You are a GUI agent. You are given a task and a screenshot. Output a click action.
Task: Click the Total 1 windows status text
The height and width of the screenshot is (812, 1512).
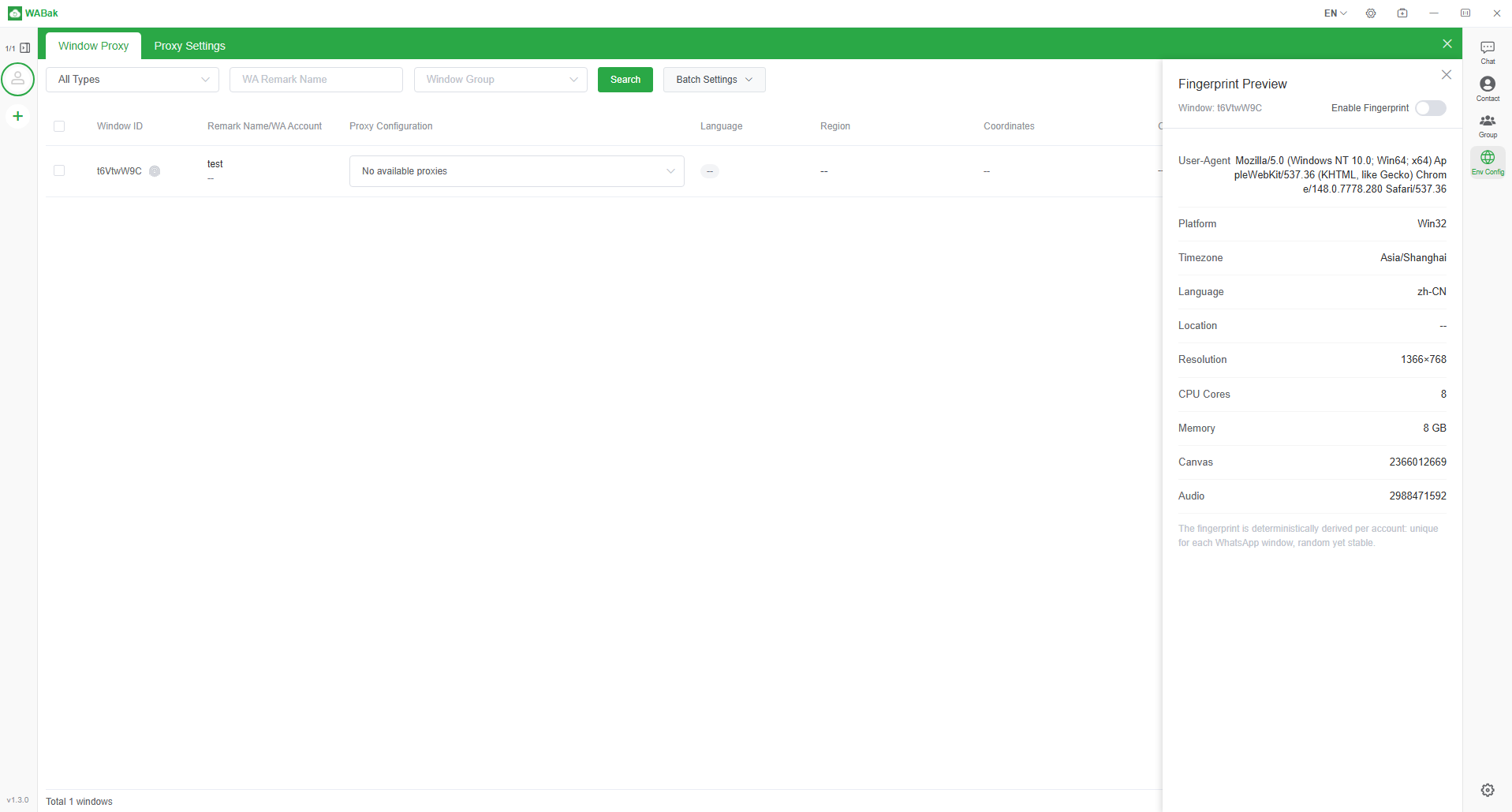pyautogui.click(x=79, y=802)
